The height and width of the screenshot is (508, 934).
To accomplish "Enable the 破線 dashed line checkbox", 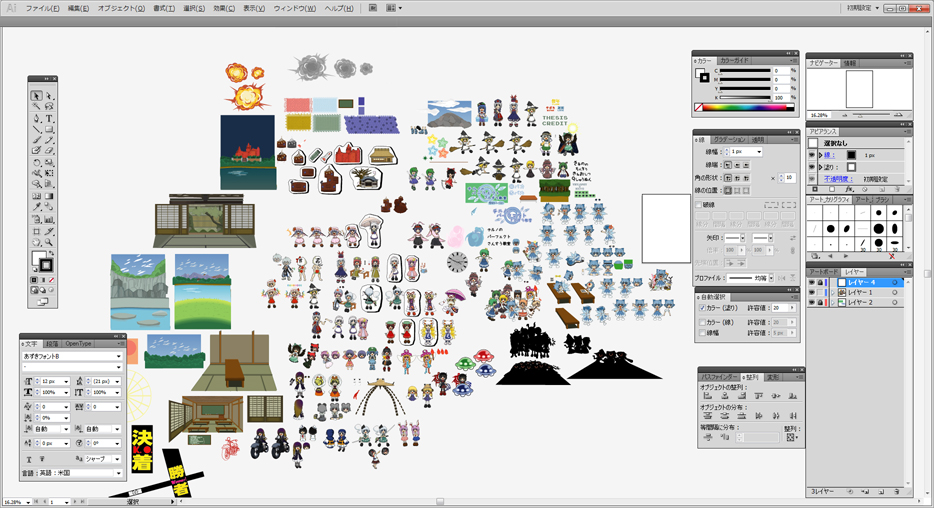I will tap(699, 205).
